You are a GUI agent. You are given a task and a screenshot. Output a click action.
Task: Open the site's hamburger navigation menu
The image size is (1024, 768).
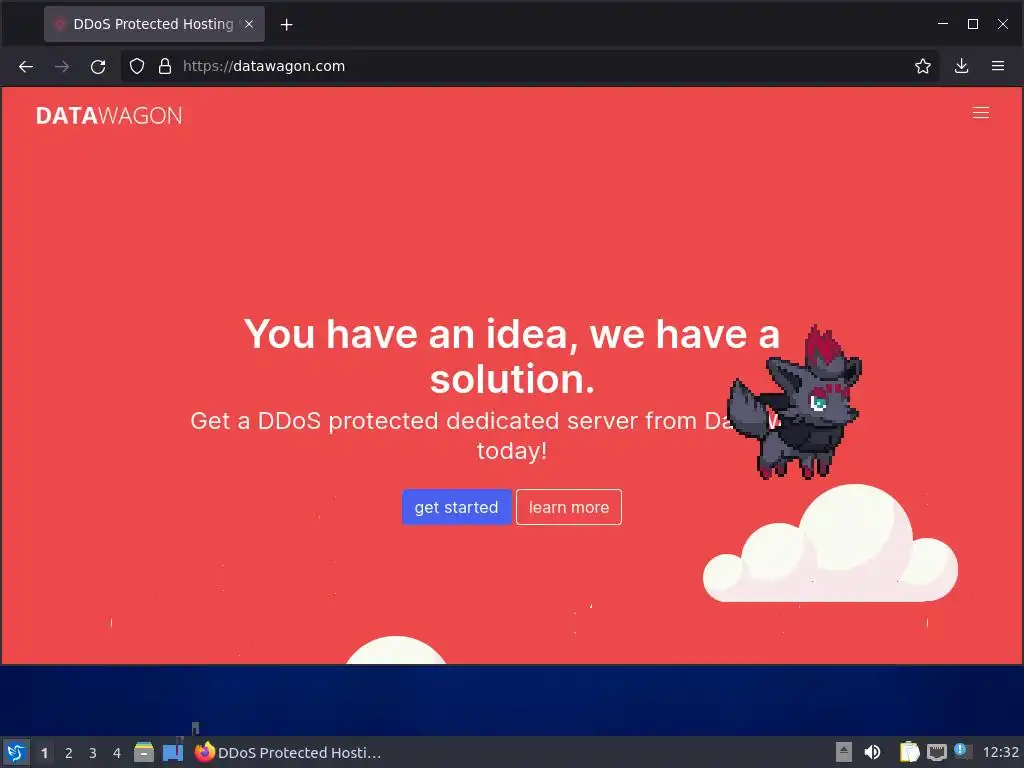coord(980,113)
